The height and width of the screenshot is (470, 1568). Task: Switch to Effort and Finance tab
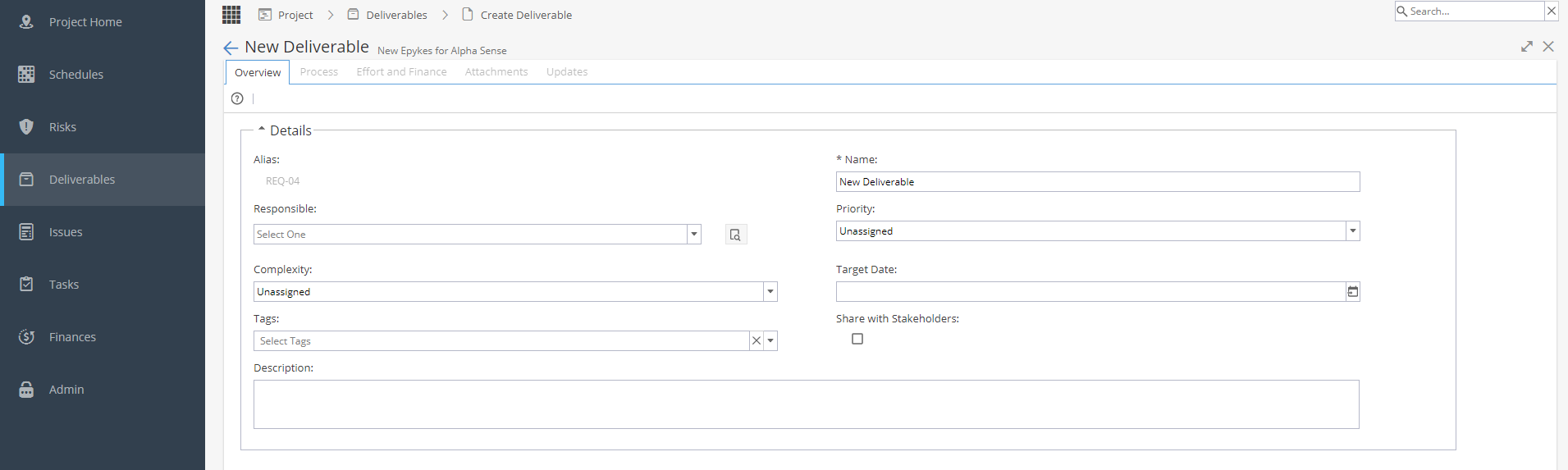(401, 72)
